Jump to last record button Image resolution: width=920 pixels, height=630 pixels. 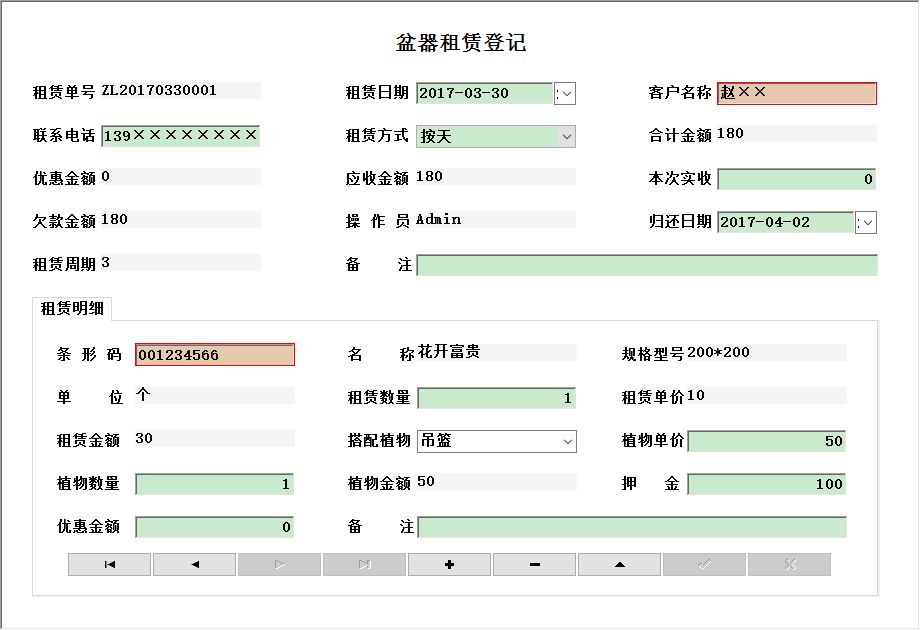click(364, 564)
